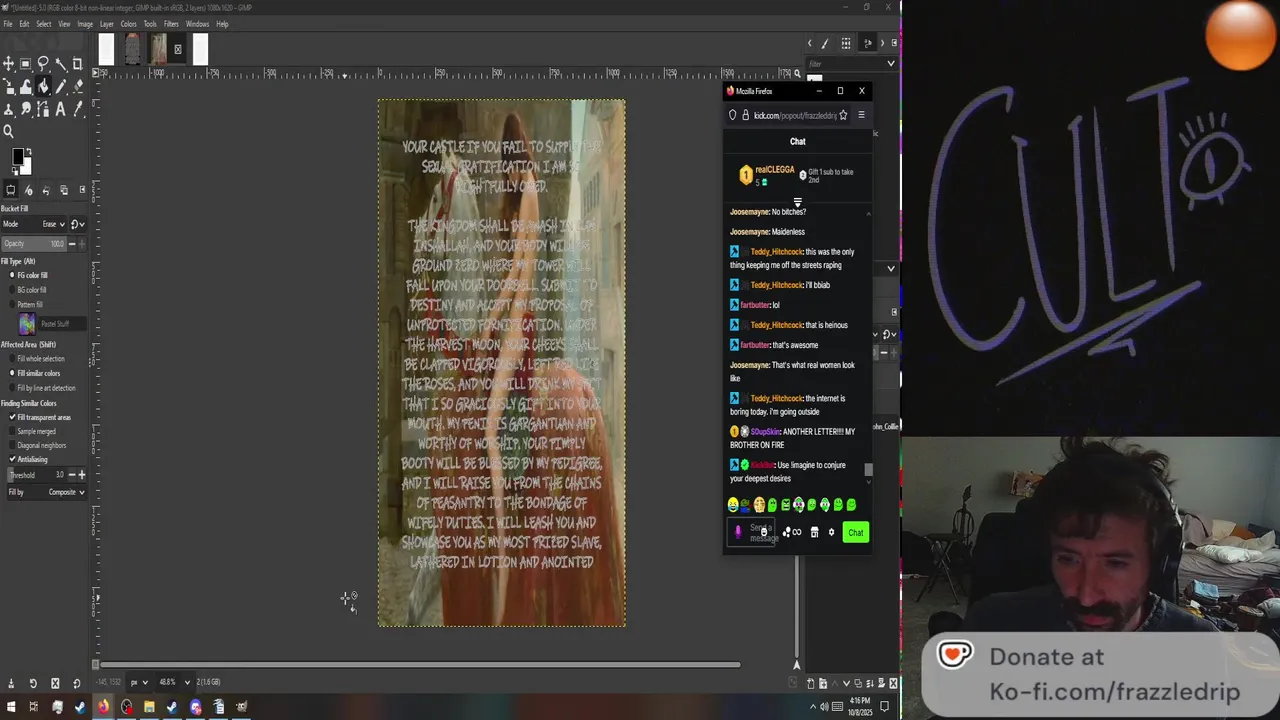Select Fill whole selection option
The width and height of the screenshot is (1280, 720).
click(x=12, y=358)
